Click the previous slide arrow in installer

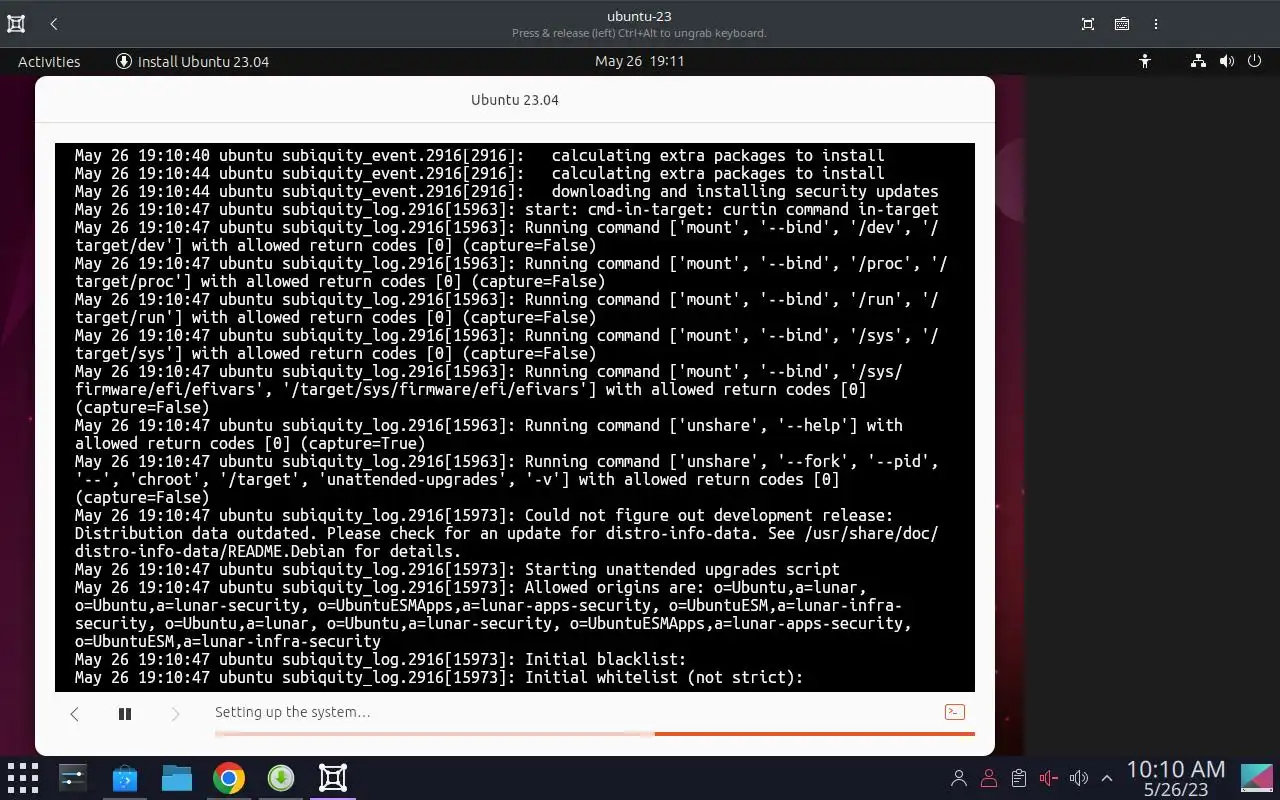pyautogui.click(x=74, y=714)
